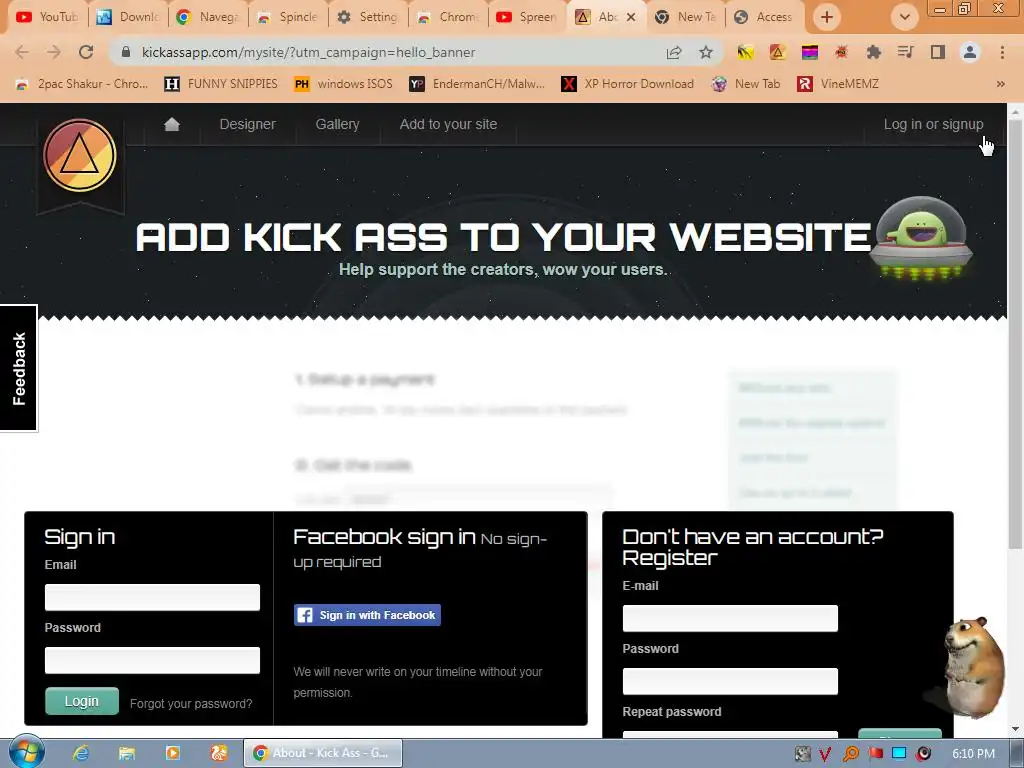Go back using the browser back arrow
The image size is (1024, 768).
pos(22,52)
